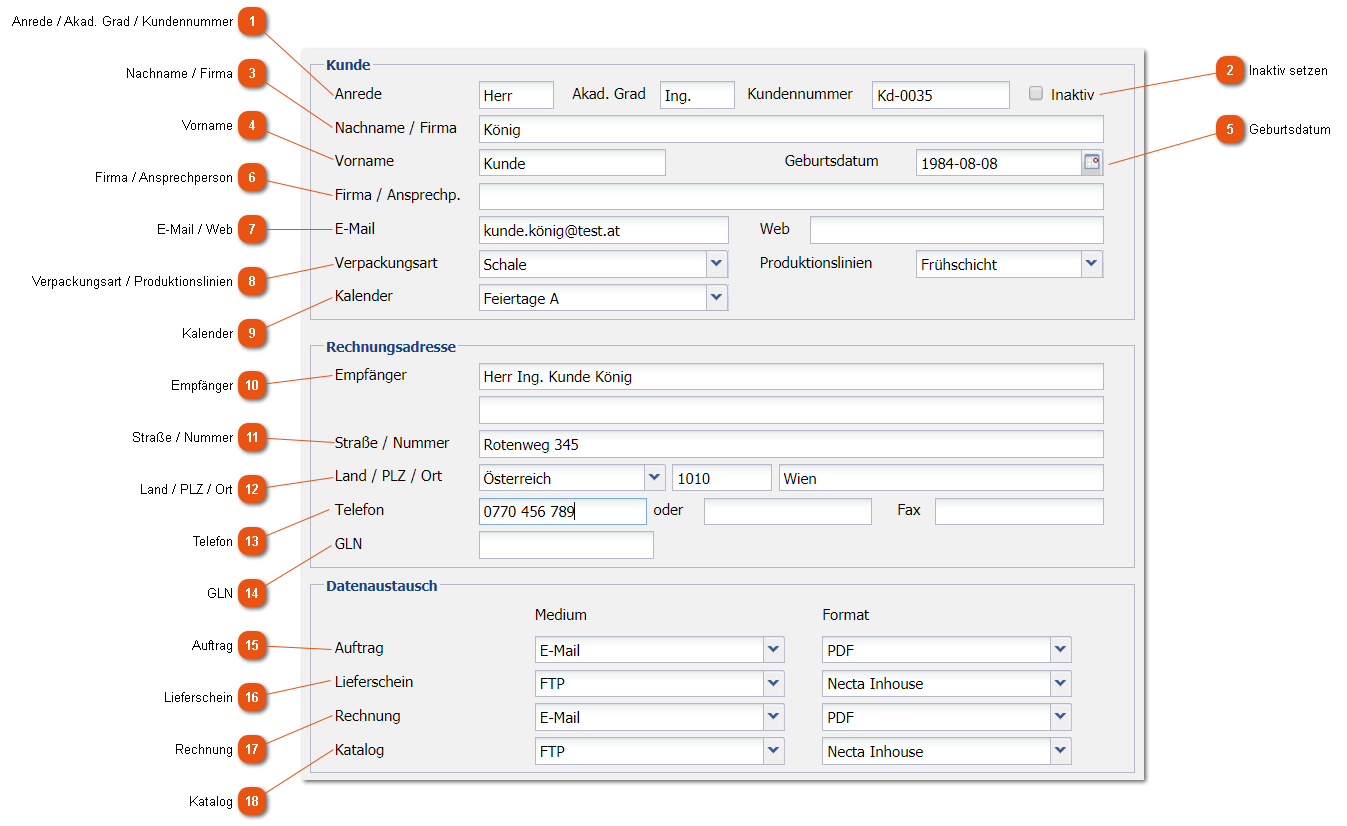Click the Anrede field containing Herr
This screenshot has width=1347, height=826.
(x=516, y=95)
